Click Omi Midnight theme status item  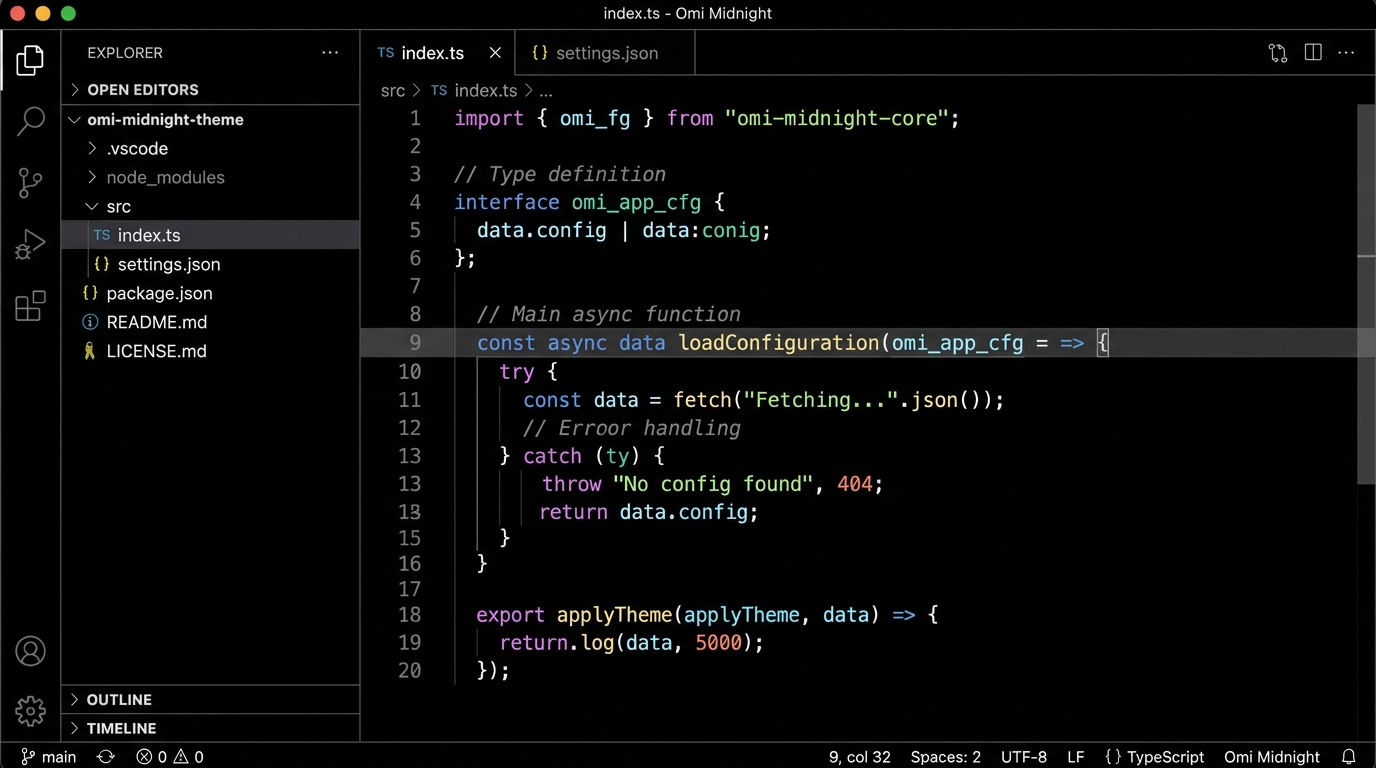(x=1272, y=757)
